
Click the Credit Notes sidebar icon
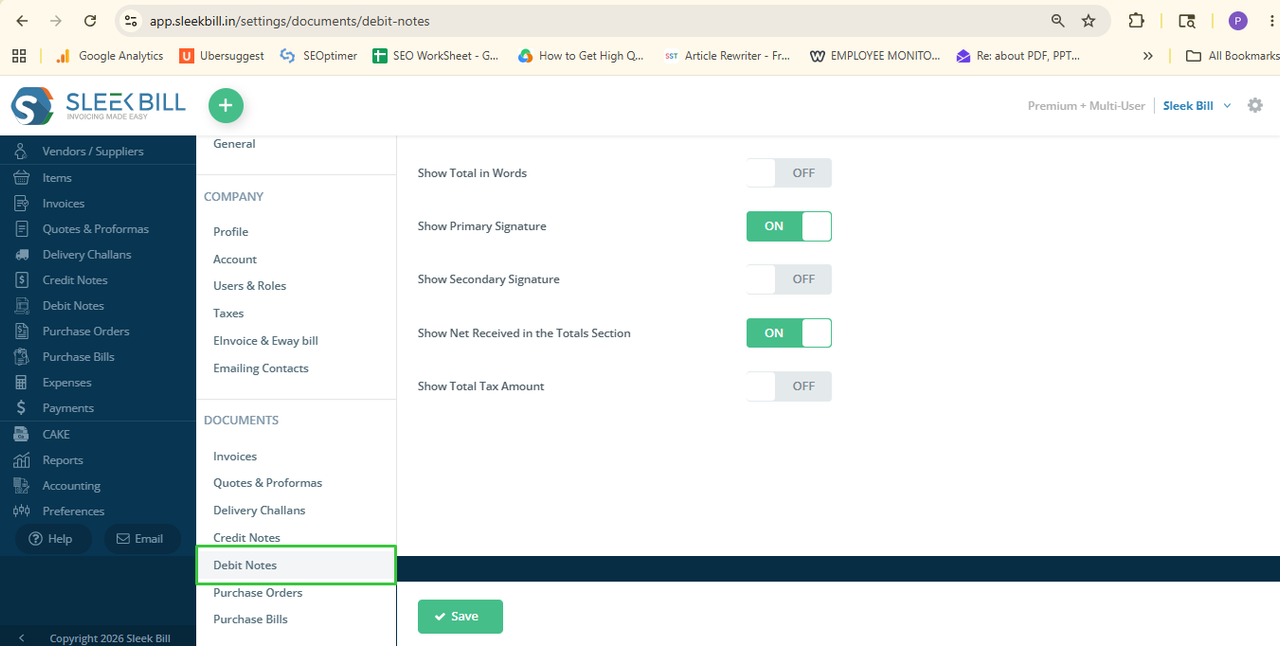click(x=21, y=280)
